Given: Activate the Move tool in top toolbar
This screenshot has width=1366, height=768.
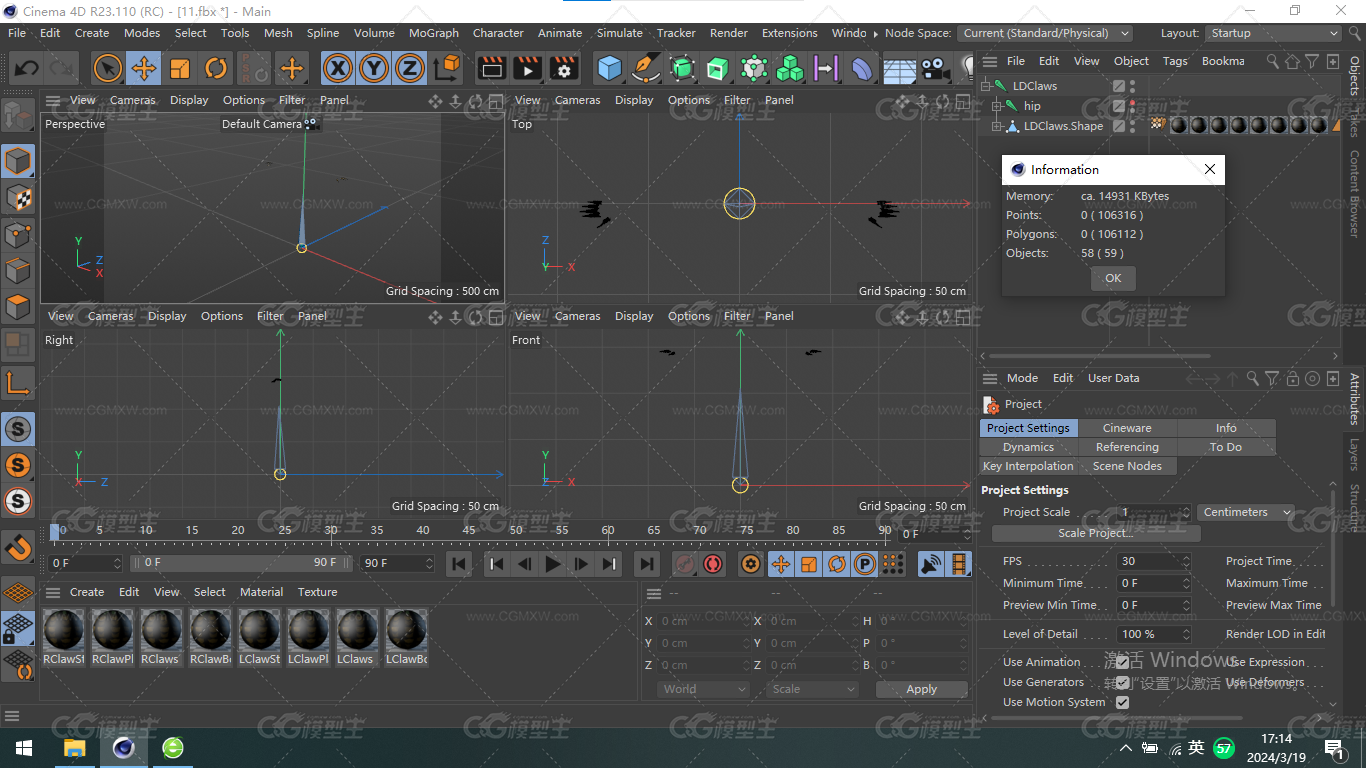Looking at the screenshot, I should pos(144,68).
